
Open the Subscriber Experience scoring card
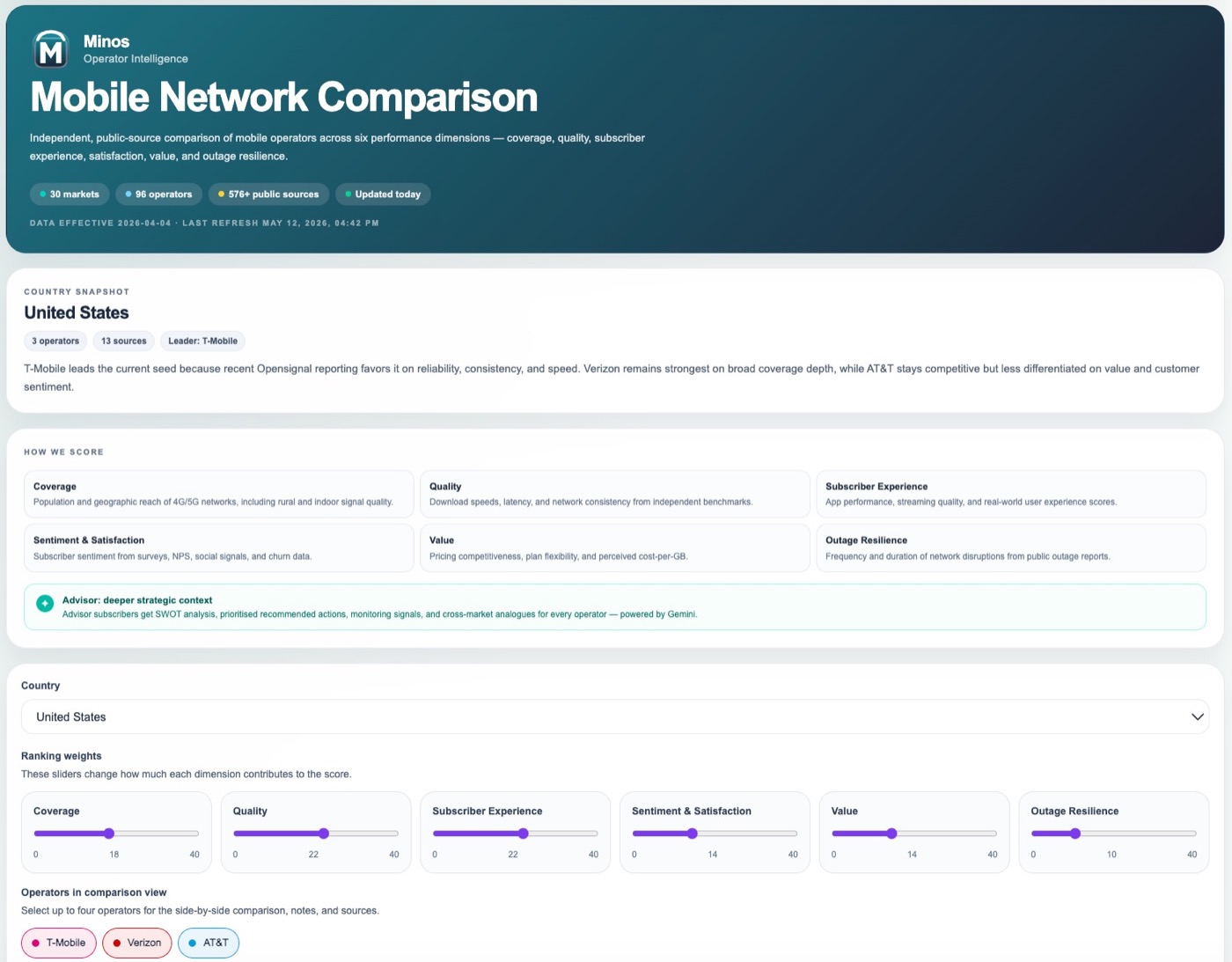point(1011,494)
